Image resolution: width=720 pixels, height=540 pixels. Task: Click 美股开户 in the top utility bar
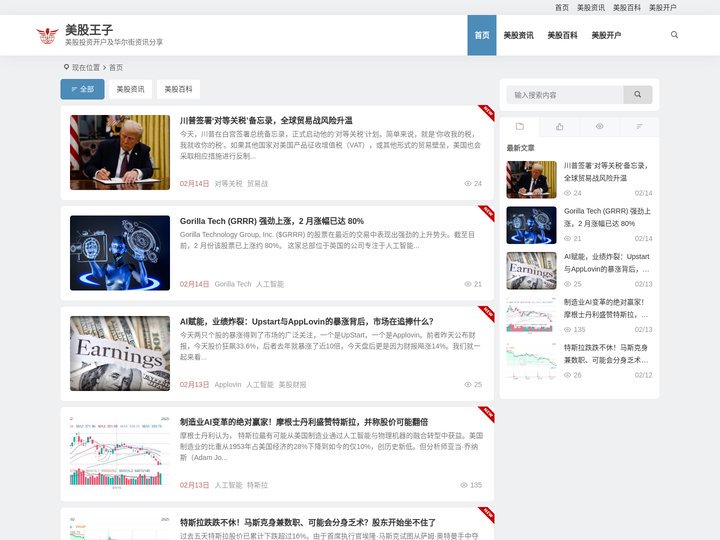(x=662, y=7)
